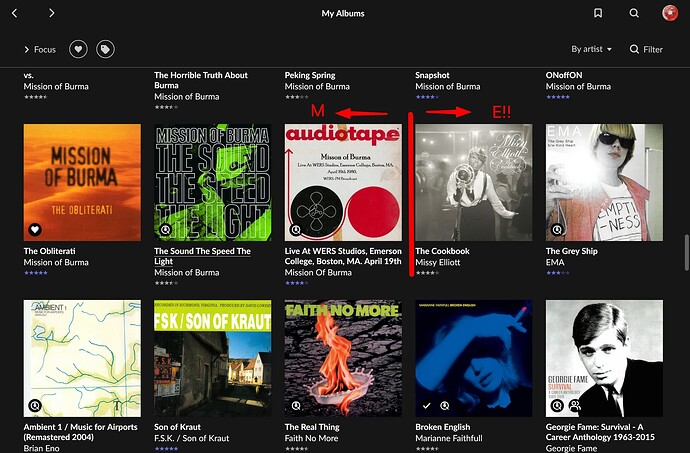Click the star rating under The Grey Ship
Screen dimensions: 690x453
point(558,273)
